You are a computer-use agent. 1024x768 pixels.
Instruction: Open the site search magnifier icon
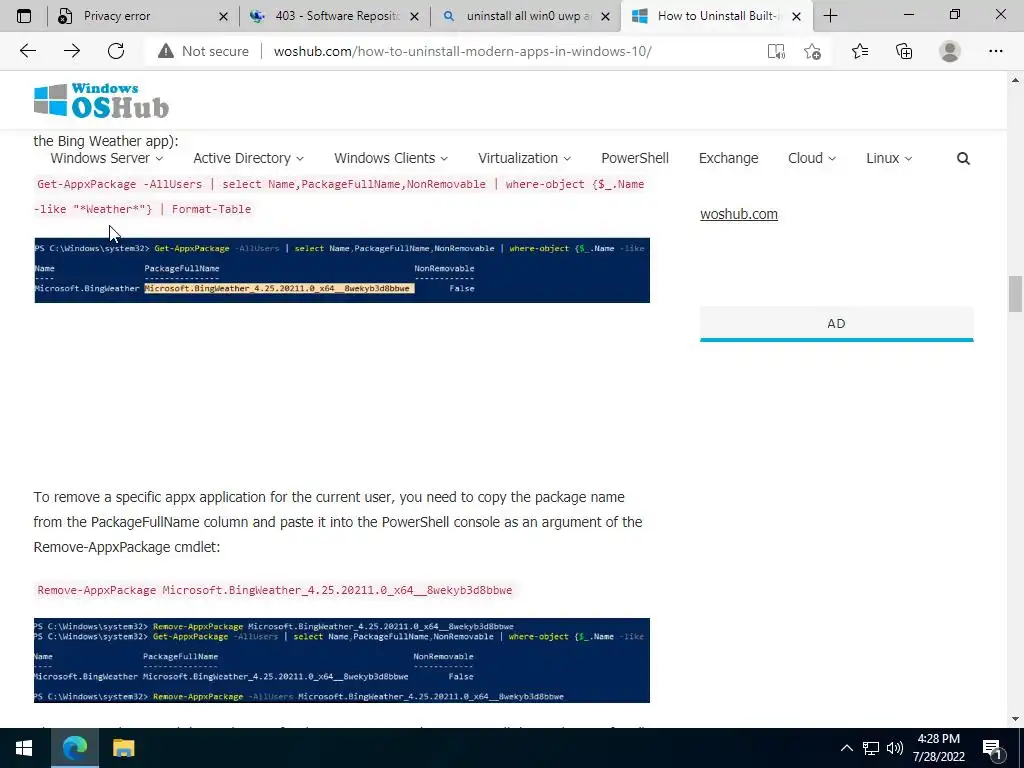pos(963,158)
